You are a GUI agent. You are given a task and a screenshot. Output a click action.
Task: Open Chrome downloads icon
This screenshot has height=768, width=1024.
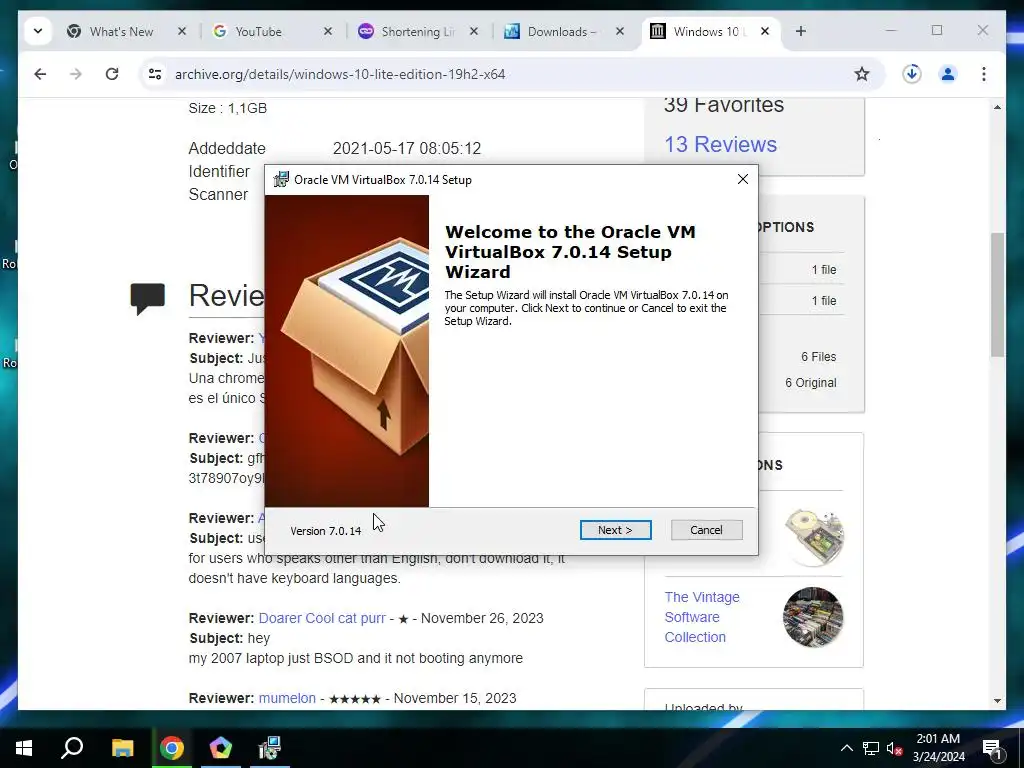(x=912, y=74)
